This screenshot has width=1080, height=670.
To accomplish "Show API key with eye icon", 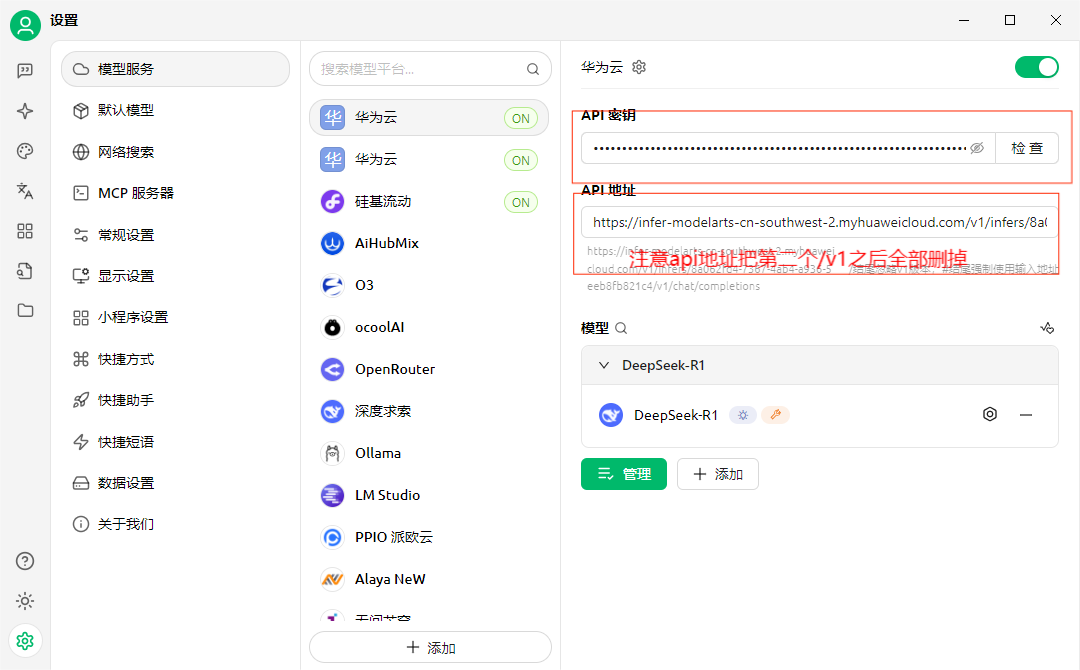I will click(x=977, y=148).
